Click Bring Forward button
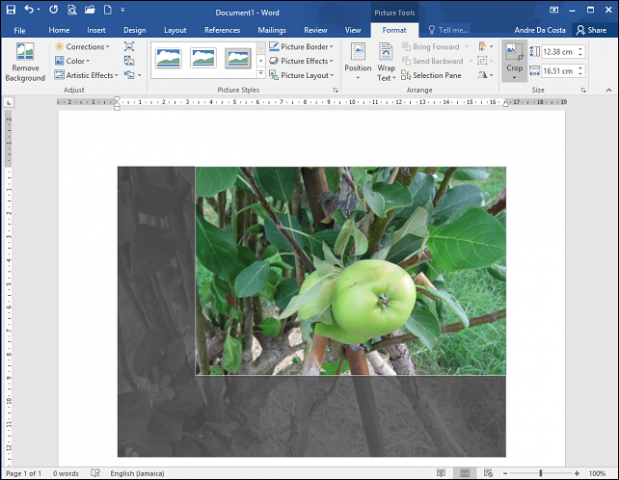Viewport: 619px width, 480px height. [x=431, y=47]
